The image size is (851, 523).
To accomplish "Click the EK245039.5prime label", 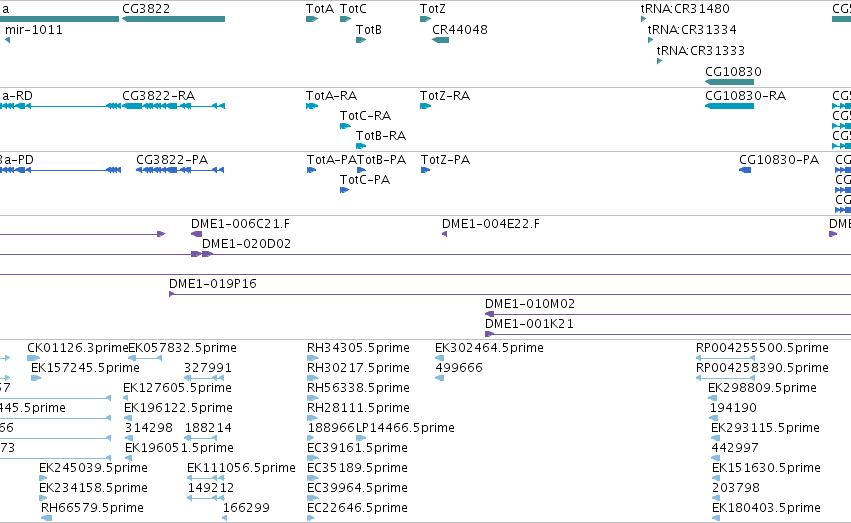I will coord(93,468).
